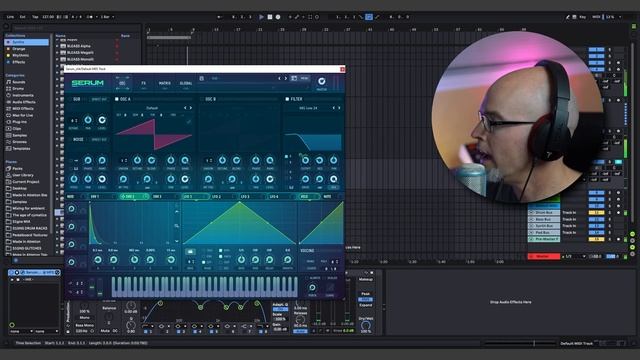The height and width of the screenshot is (360, 640).
Task: Toggle LFO BPM sync checkbox
Action: (220, 251)
